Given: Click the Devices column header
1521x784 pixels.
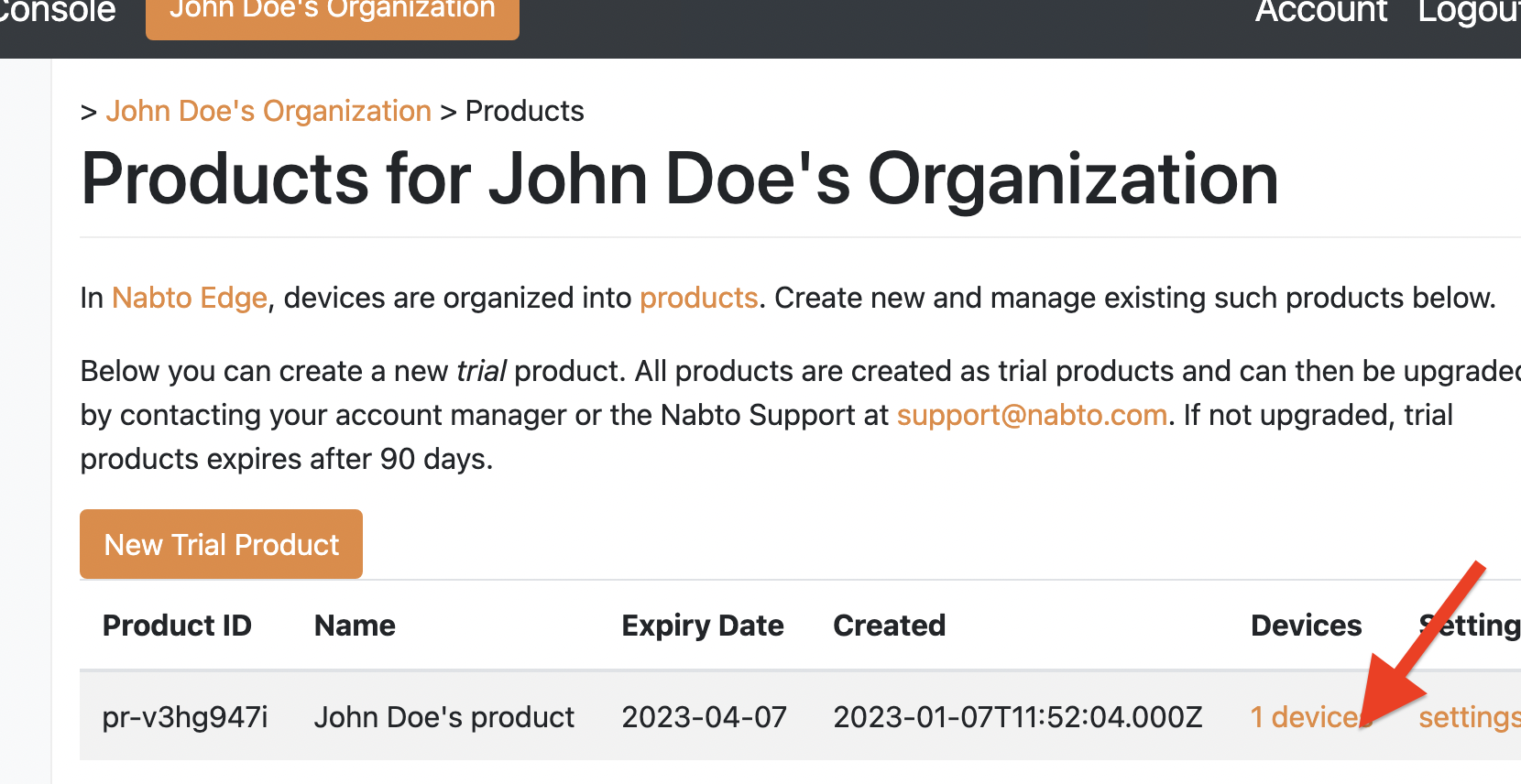Looking at the screenshot, I should point(1306,626).
